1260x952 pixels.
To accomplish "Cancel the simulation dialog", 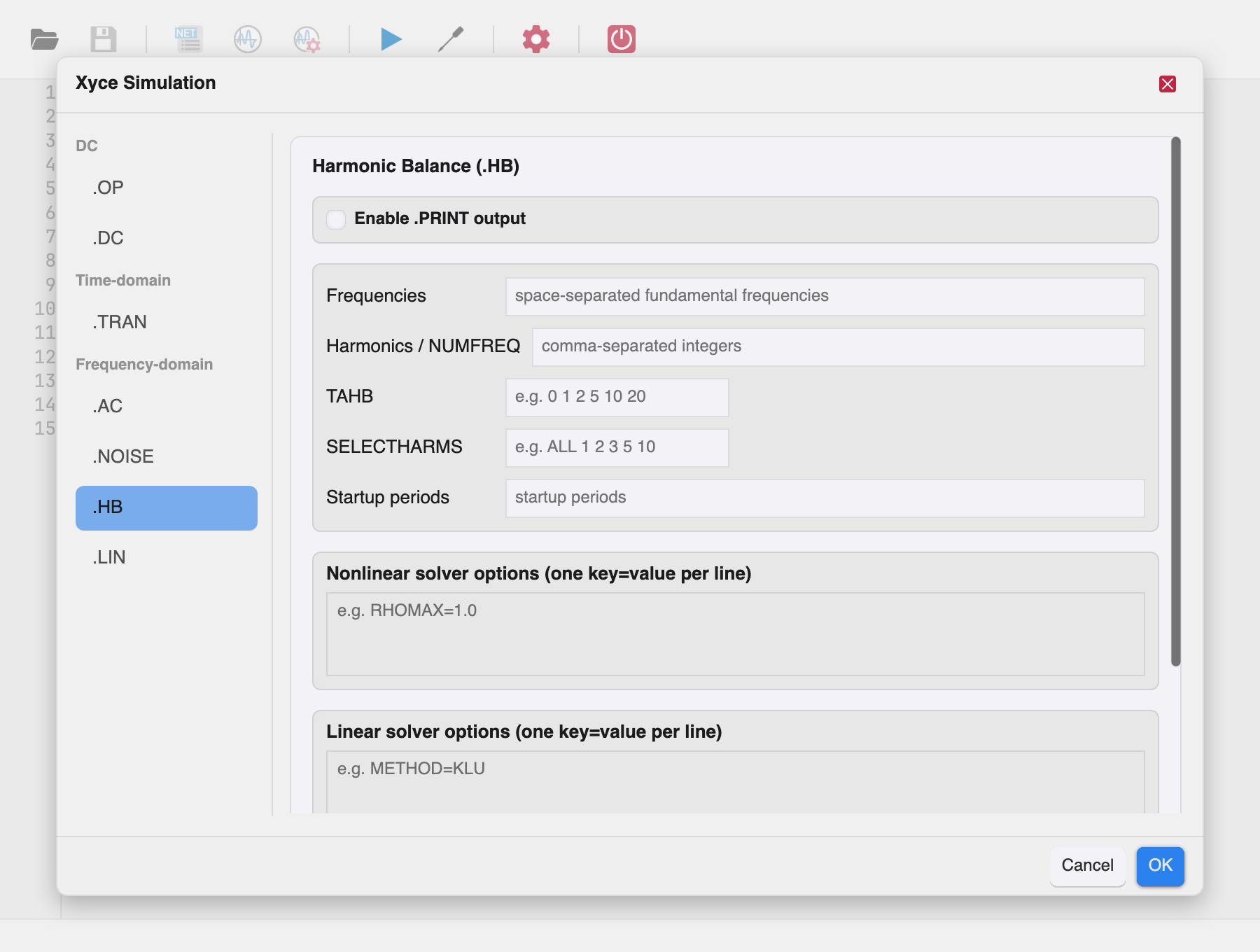I will [1087, 866].
